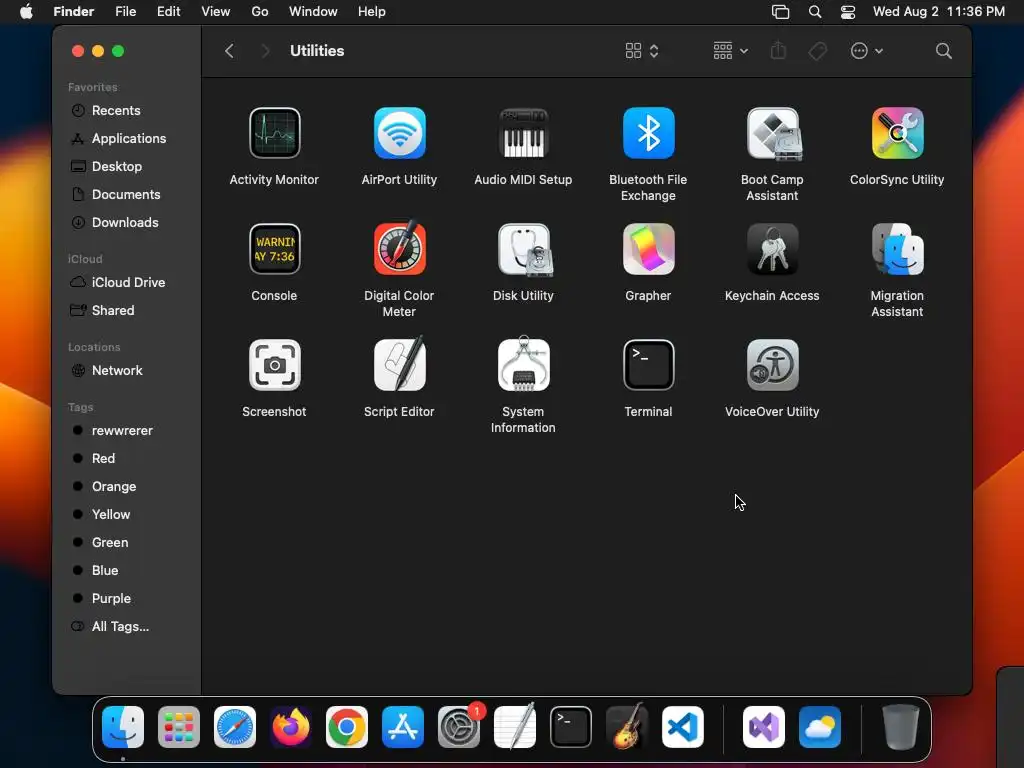The width and height of the screenshot is (1024, 768).
Task: Open the Finder search magnifier
Action: pos(943,51)
